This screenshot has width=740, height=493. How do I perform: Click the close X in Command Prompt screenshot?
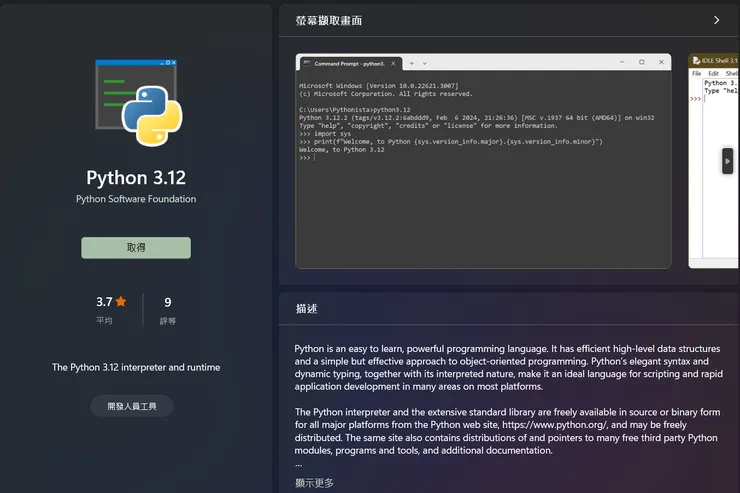(661, 62)
